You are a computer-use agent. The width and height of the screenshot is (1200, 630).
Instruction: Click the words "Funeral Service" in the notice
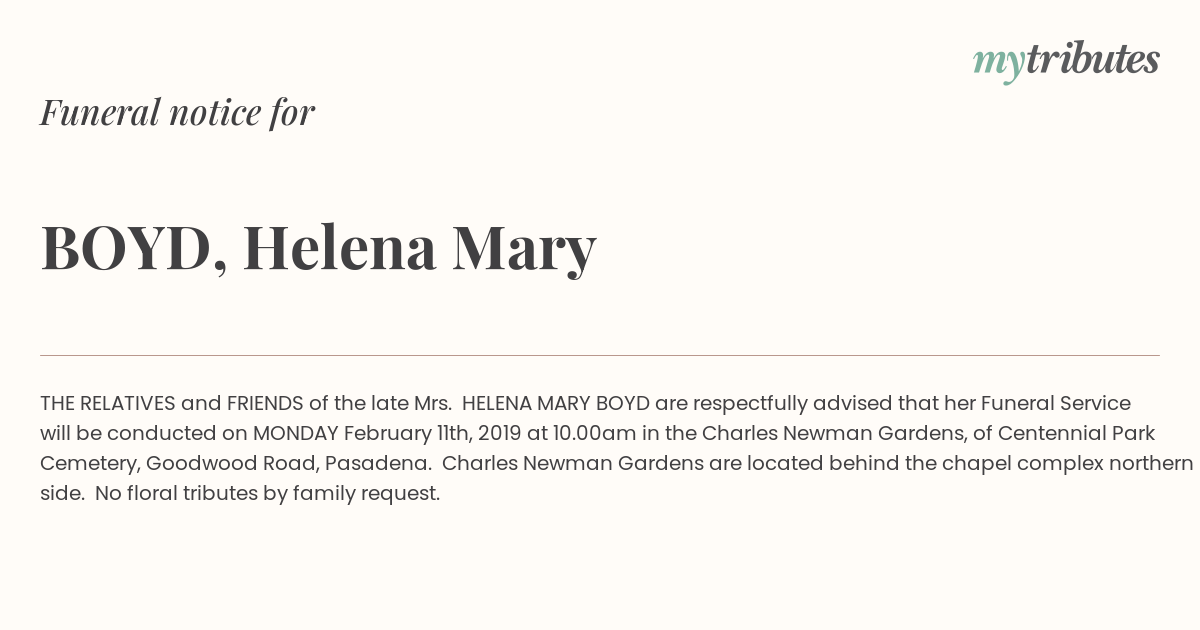[x=1056, y=403]
